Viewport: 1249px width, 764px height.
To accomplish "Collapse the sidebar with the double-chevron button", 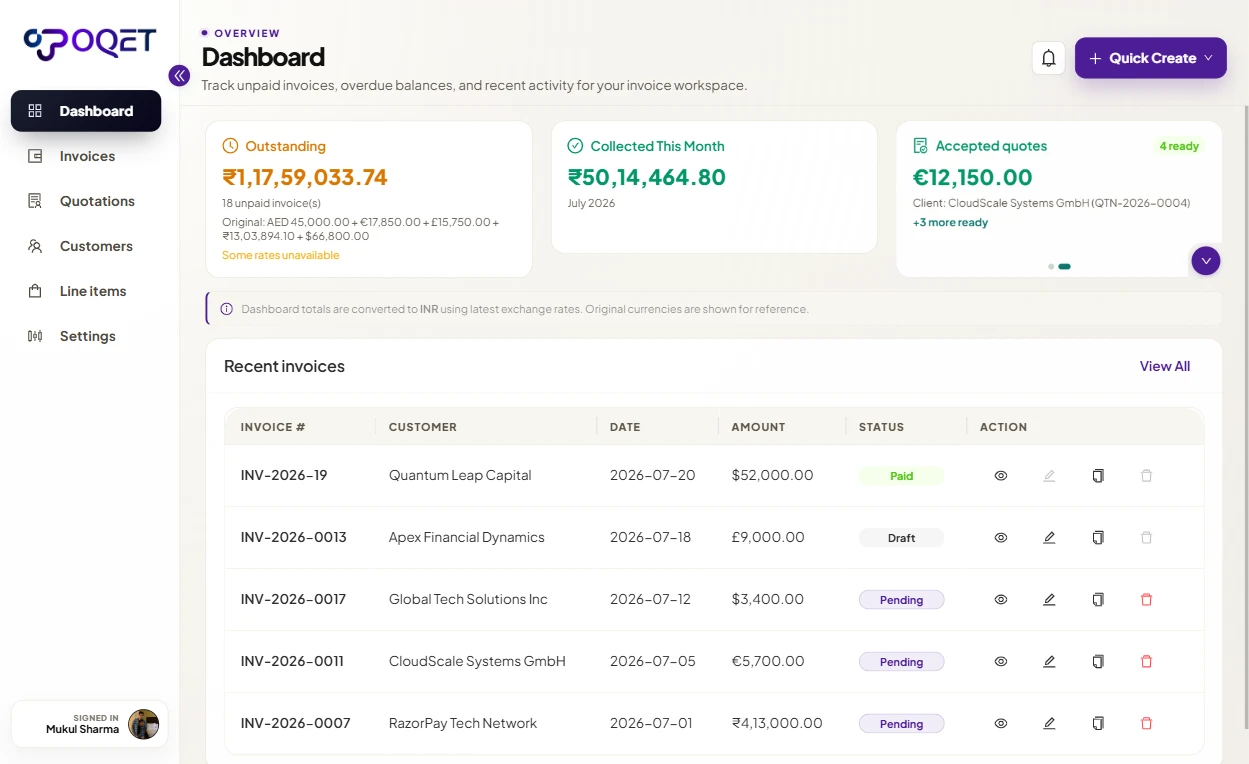I will pos(179,75).
